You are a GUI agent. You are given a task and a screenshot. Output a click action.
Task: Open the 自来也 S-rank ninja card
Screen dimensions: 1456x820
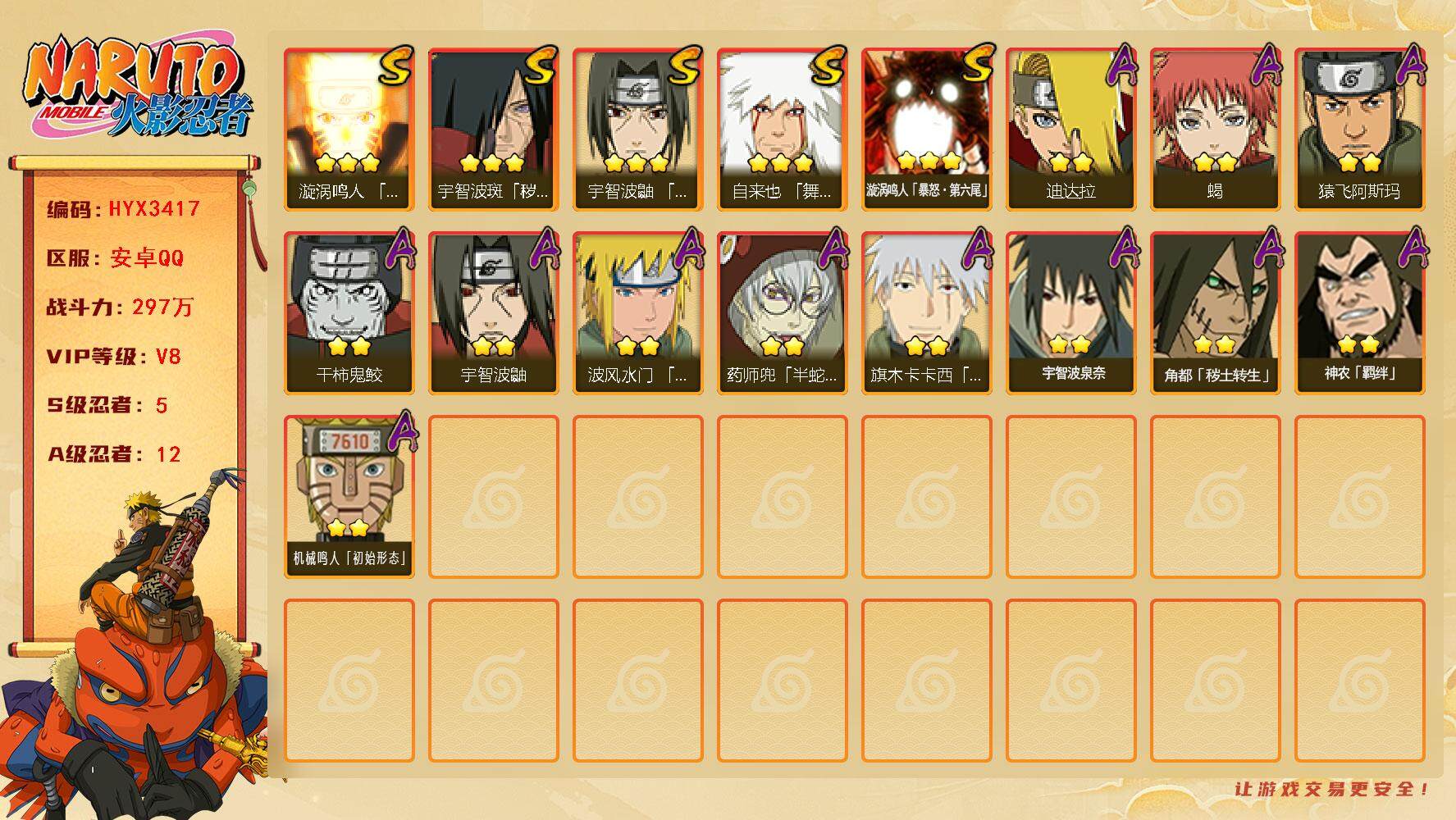click(782, 130)
